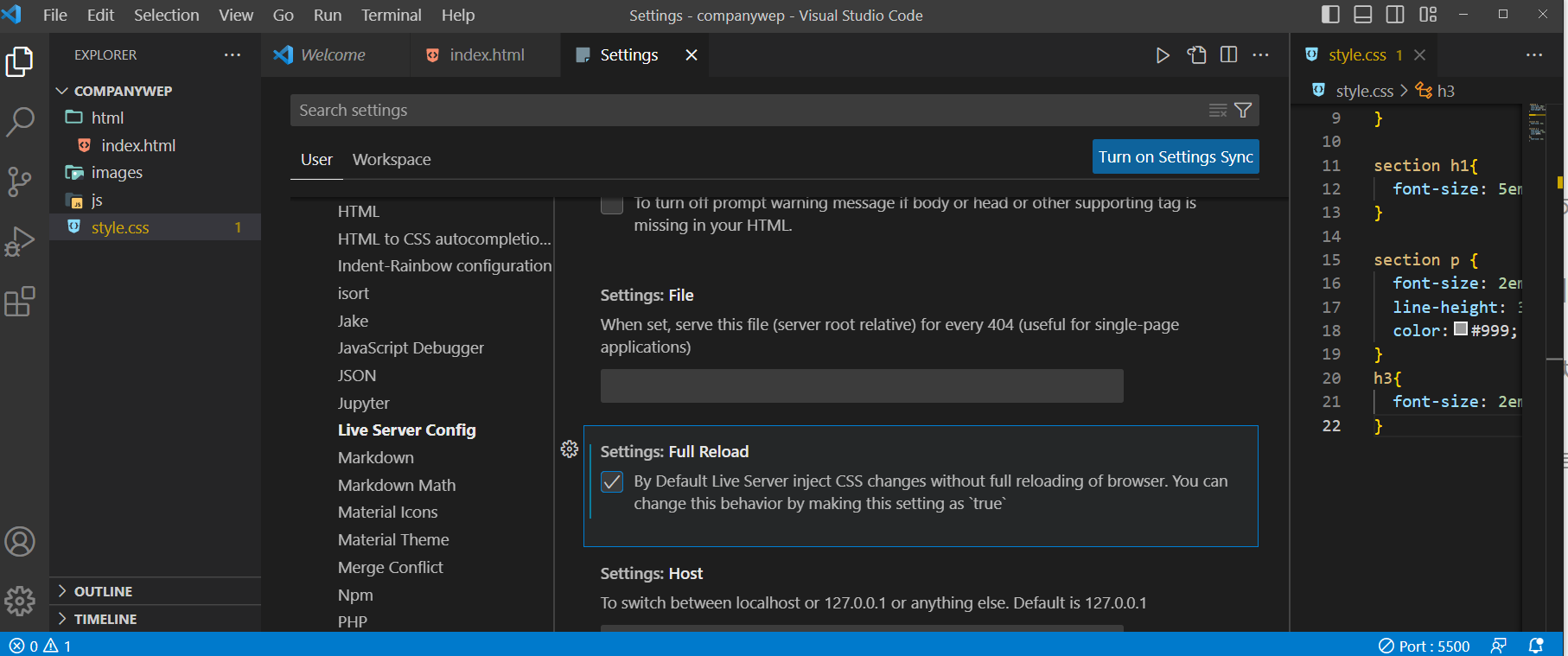Open Explorer Views and More Actions ellipsis
This screenshot has height=656, width=1568.
coord(233,54)
